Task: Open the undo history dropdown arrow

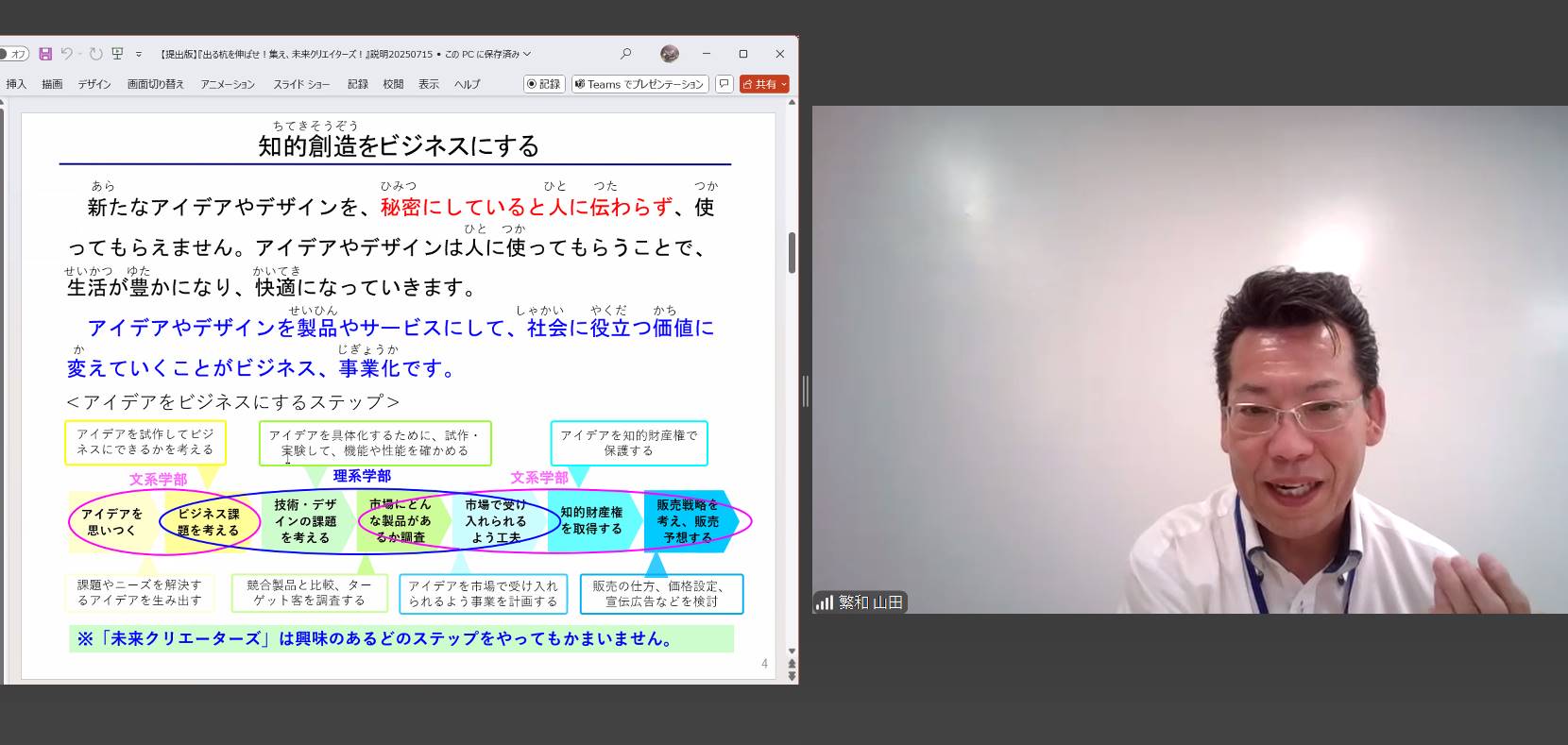Action: point(80,54)
